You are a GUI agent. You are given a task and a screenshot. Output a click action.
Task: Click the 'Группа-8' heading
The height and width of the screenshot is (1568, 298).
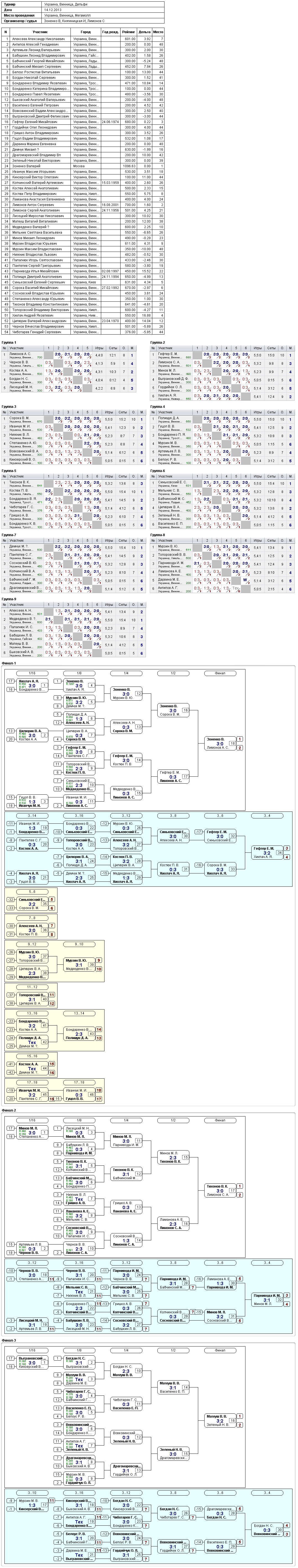pos(158,535)
